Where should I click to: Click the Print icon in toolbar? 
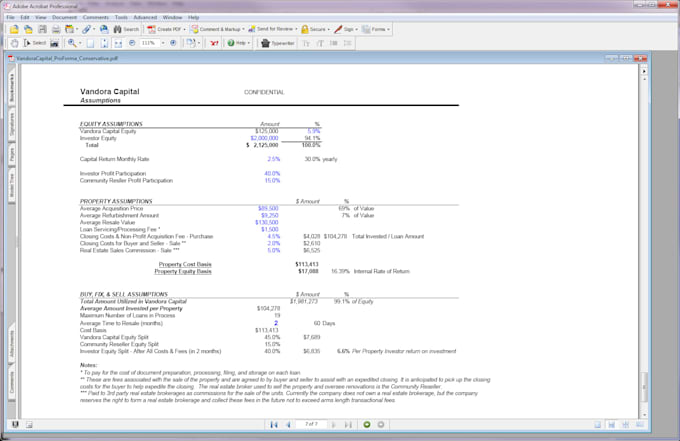pyautogui.click(x=56, y=30)
